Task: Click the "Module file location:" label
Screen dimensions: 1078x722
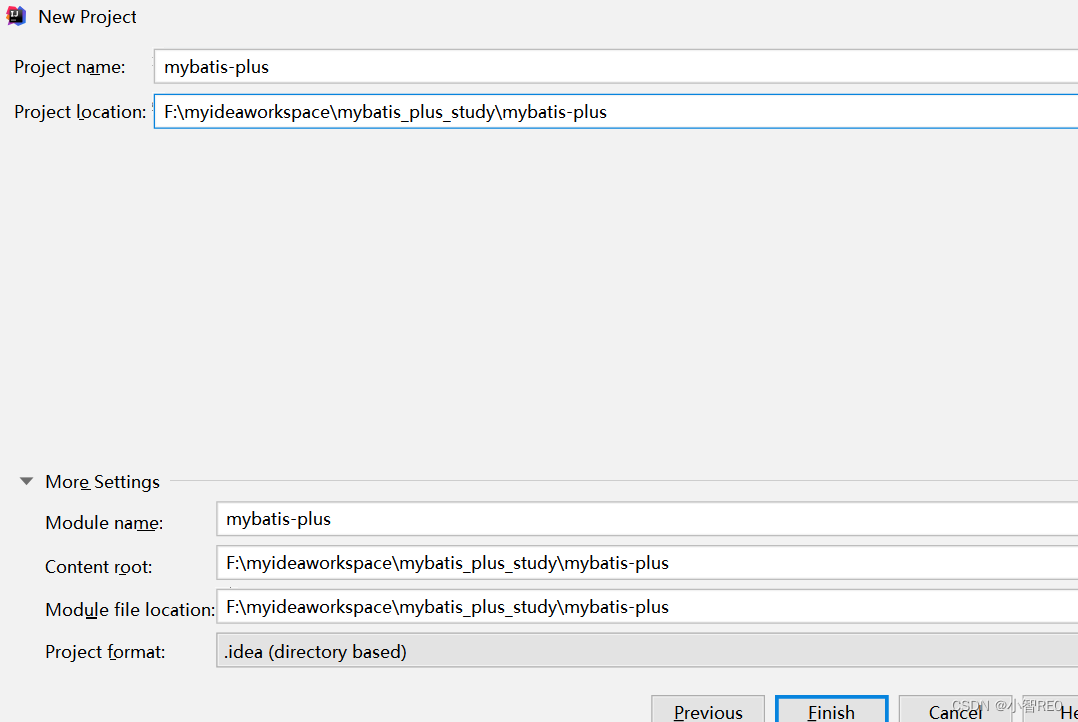Action: pyautogui.click(x=130, y=610)
